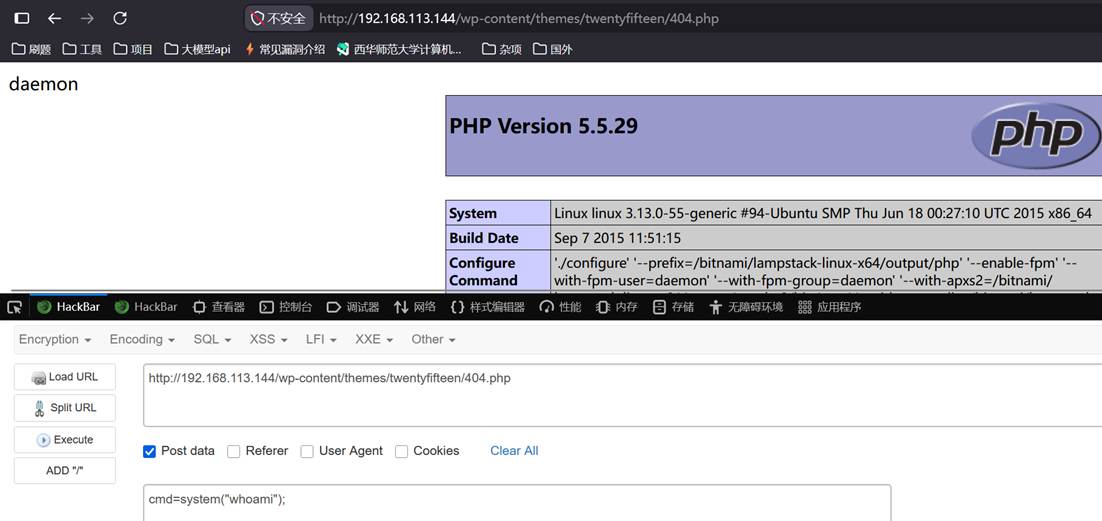Open the 常见漏洞介绍 bookmark
This screenshot has height=521, width=1102.
coord(285,49)
